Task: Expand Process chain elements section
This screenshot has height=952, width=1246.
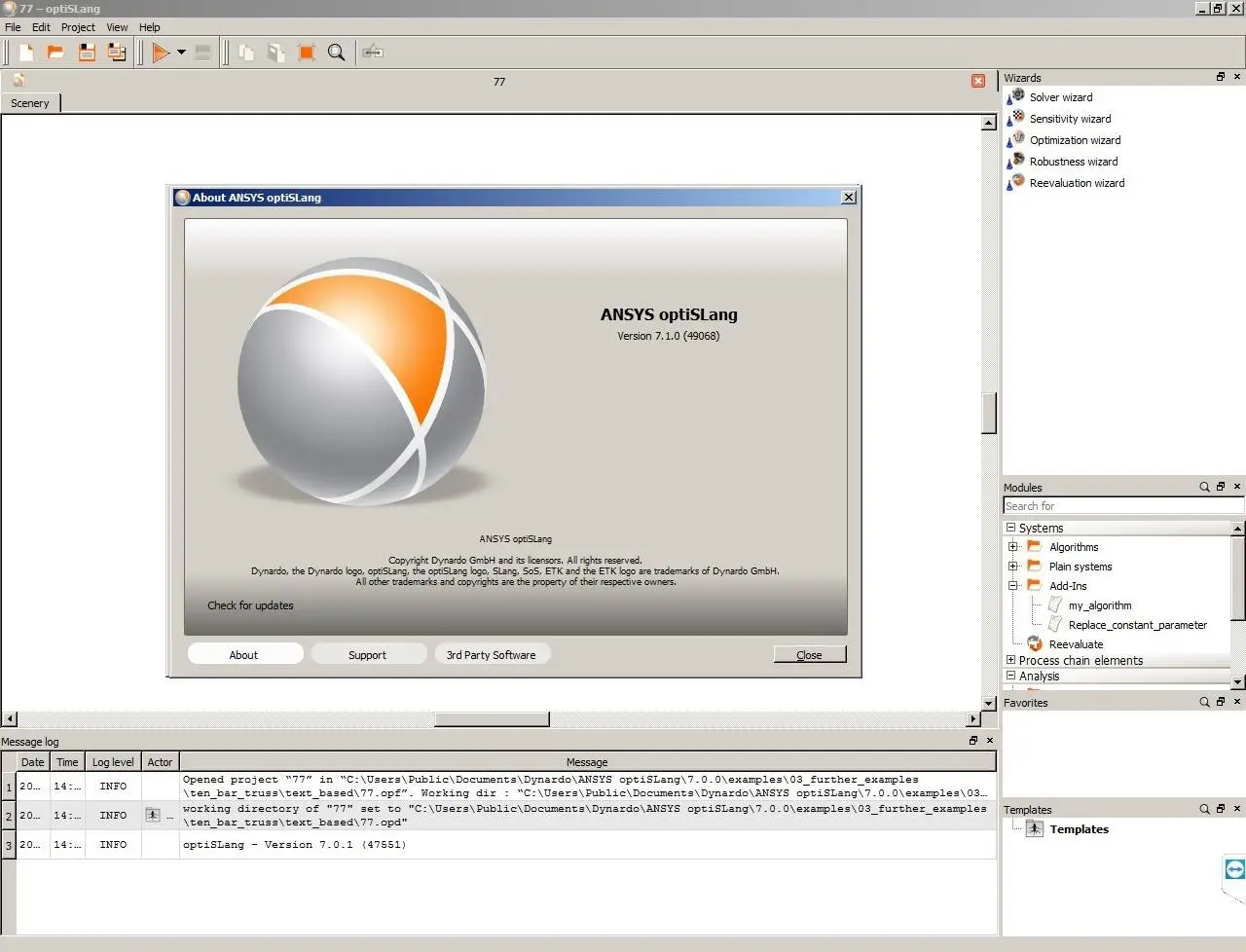Action: 1010,660
